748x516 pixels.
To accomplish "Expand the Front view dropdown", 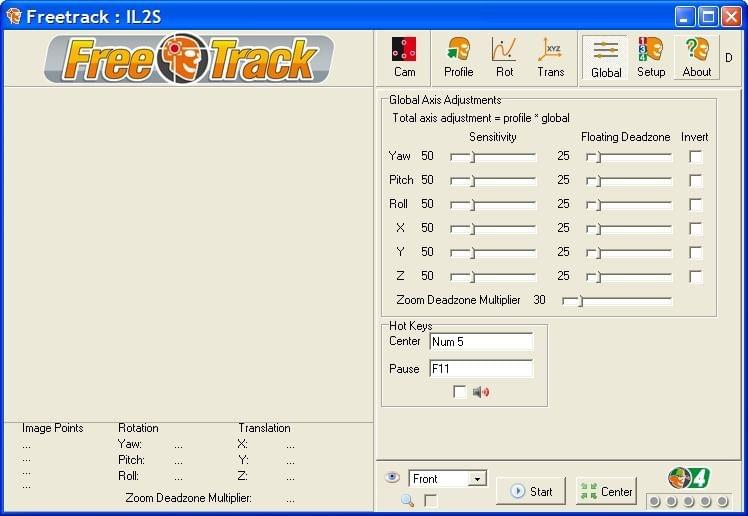I will (477, 479).
